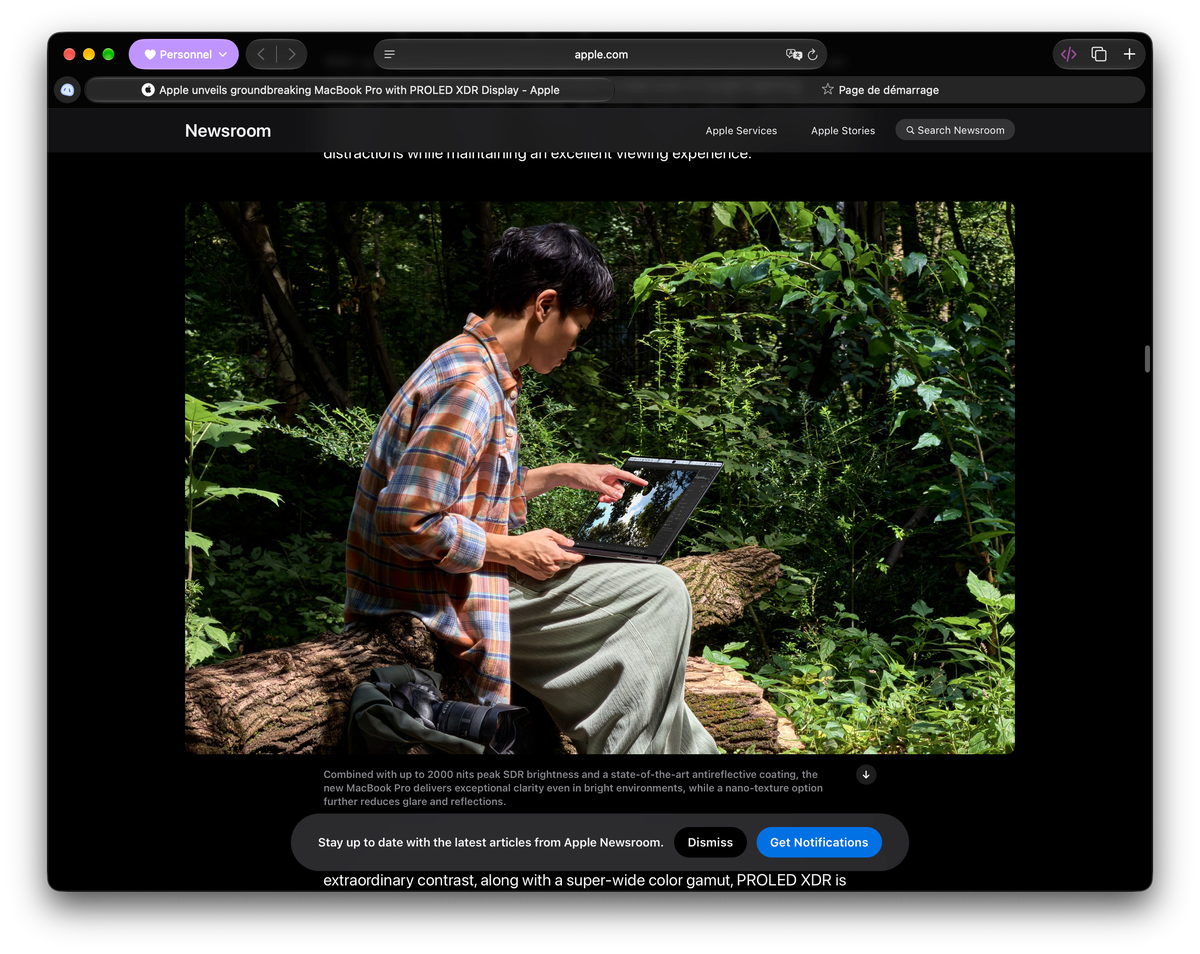Screen dimensions: 1200x954
Task: Open the Newsroom home link
Action: 228,130
